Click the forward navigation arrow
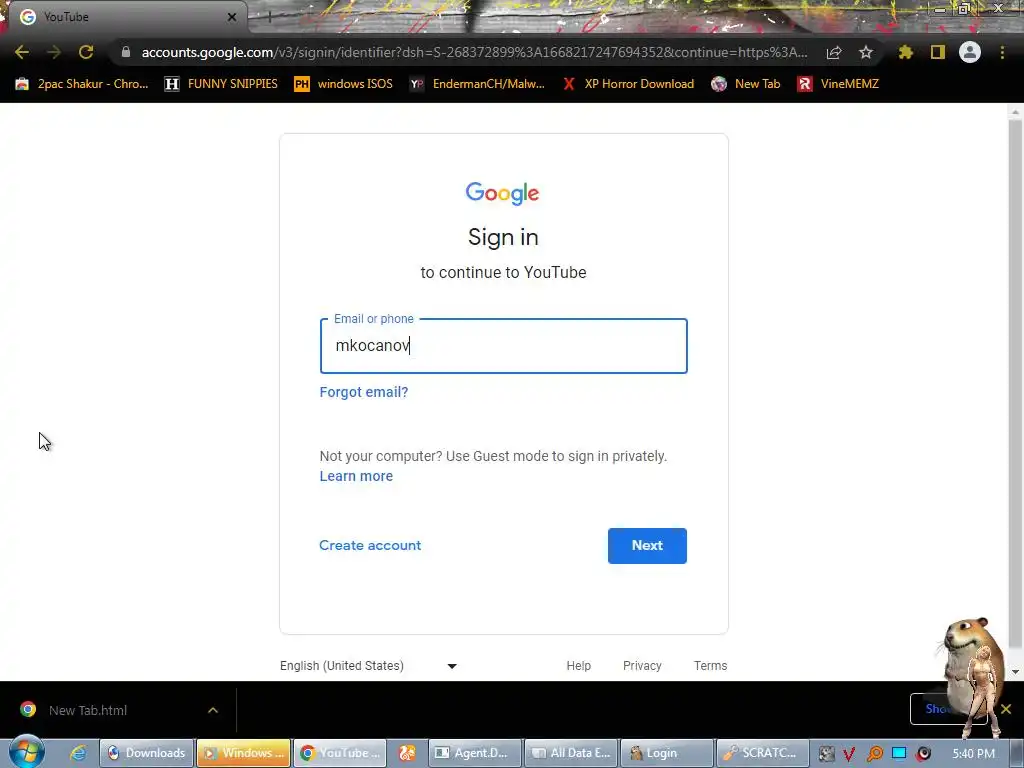The image size is (1024, 768). (54, 52)
